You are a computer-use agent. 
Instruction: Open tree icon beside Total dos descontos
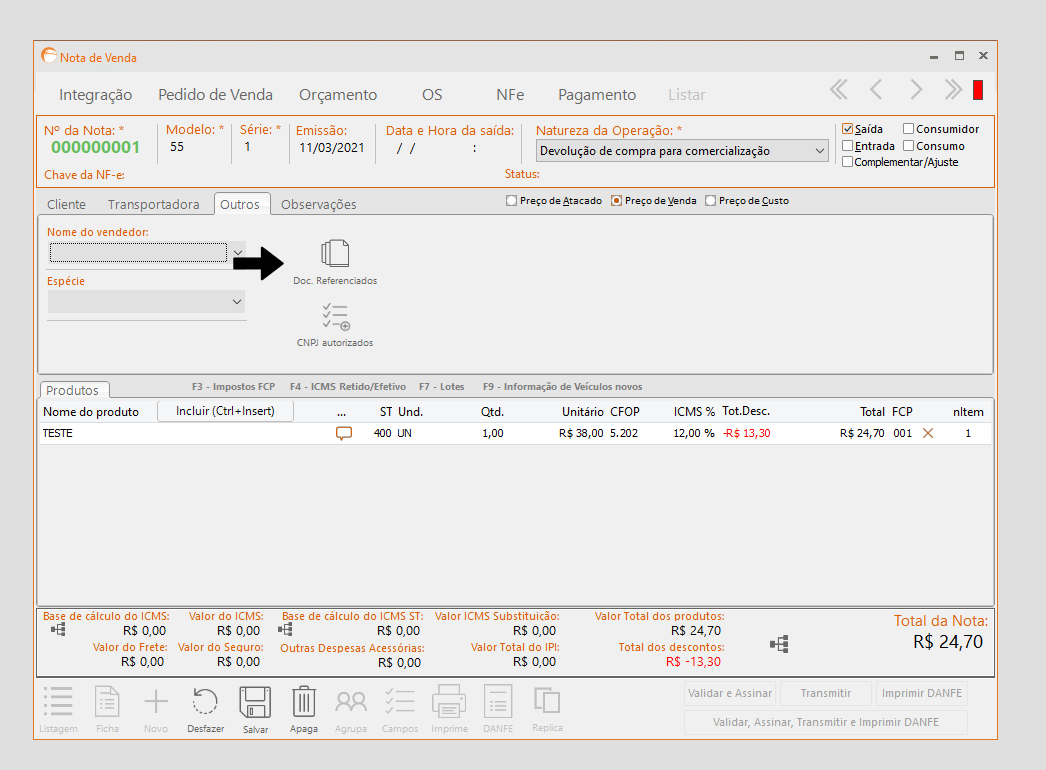pyautogui.click(x=779, y=644)
